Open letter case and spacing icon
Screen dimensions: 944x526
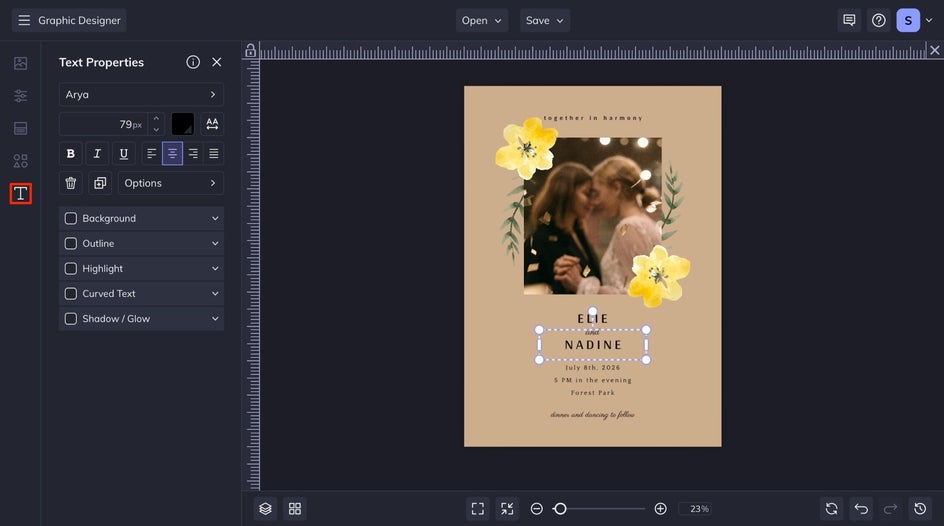[x=212, y=124]
